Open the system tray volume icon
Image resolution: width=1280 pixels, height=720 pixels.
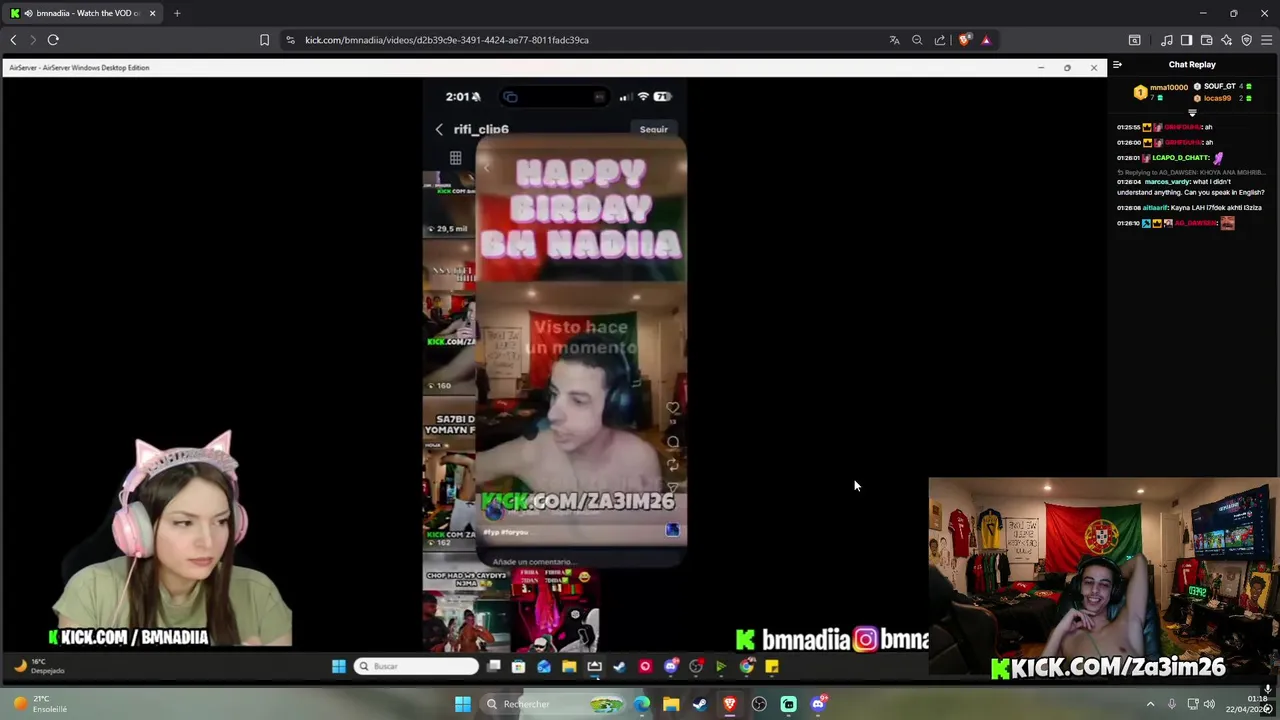1209,704
